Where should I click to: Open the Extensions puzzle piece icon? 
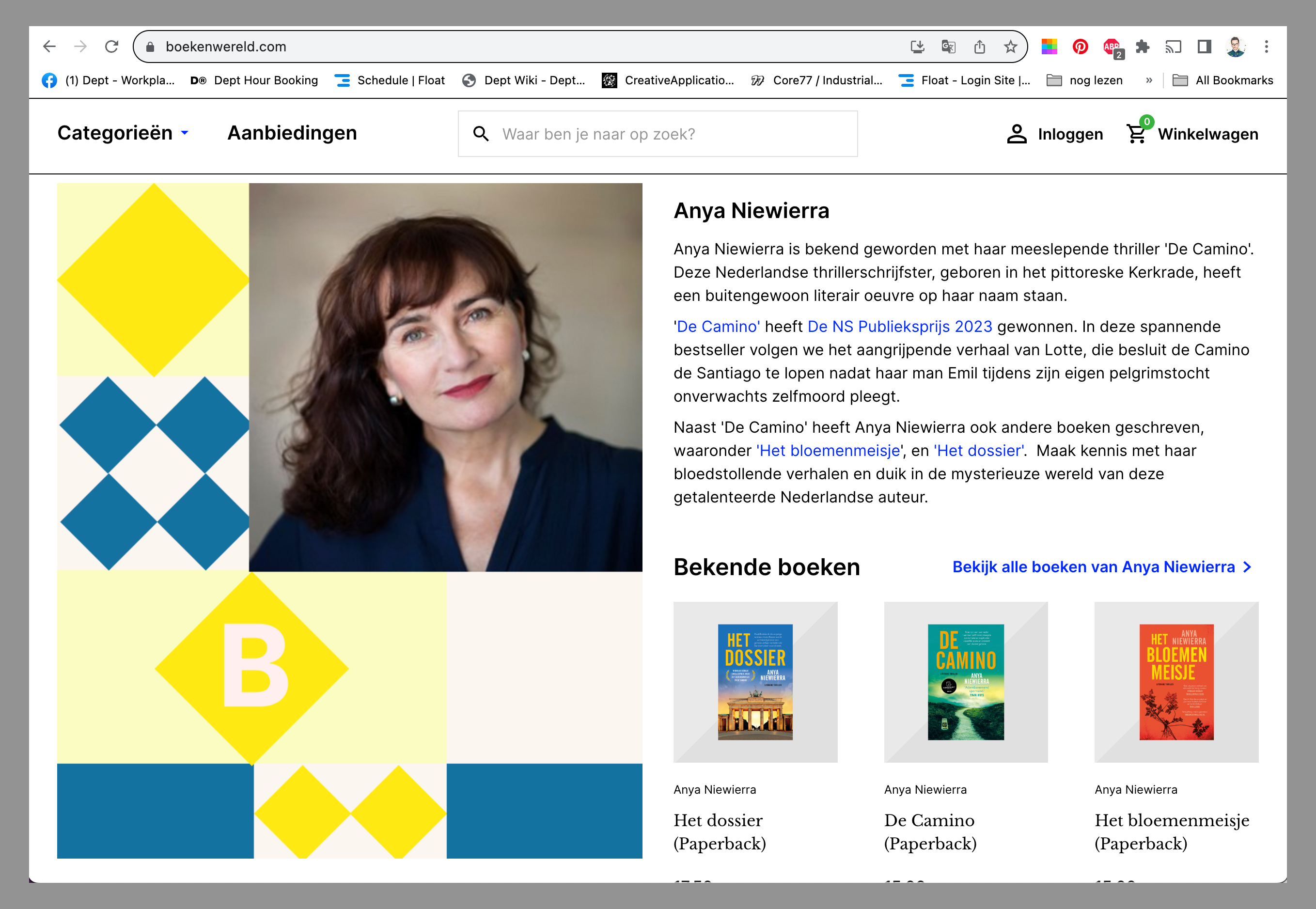pos(1143,47)
